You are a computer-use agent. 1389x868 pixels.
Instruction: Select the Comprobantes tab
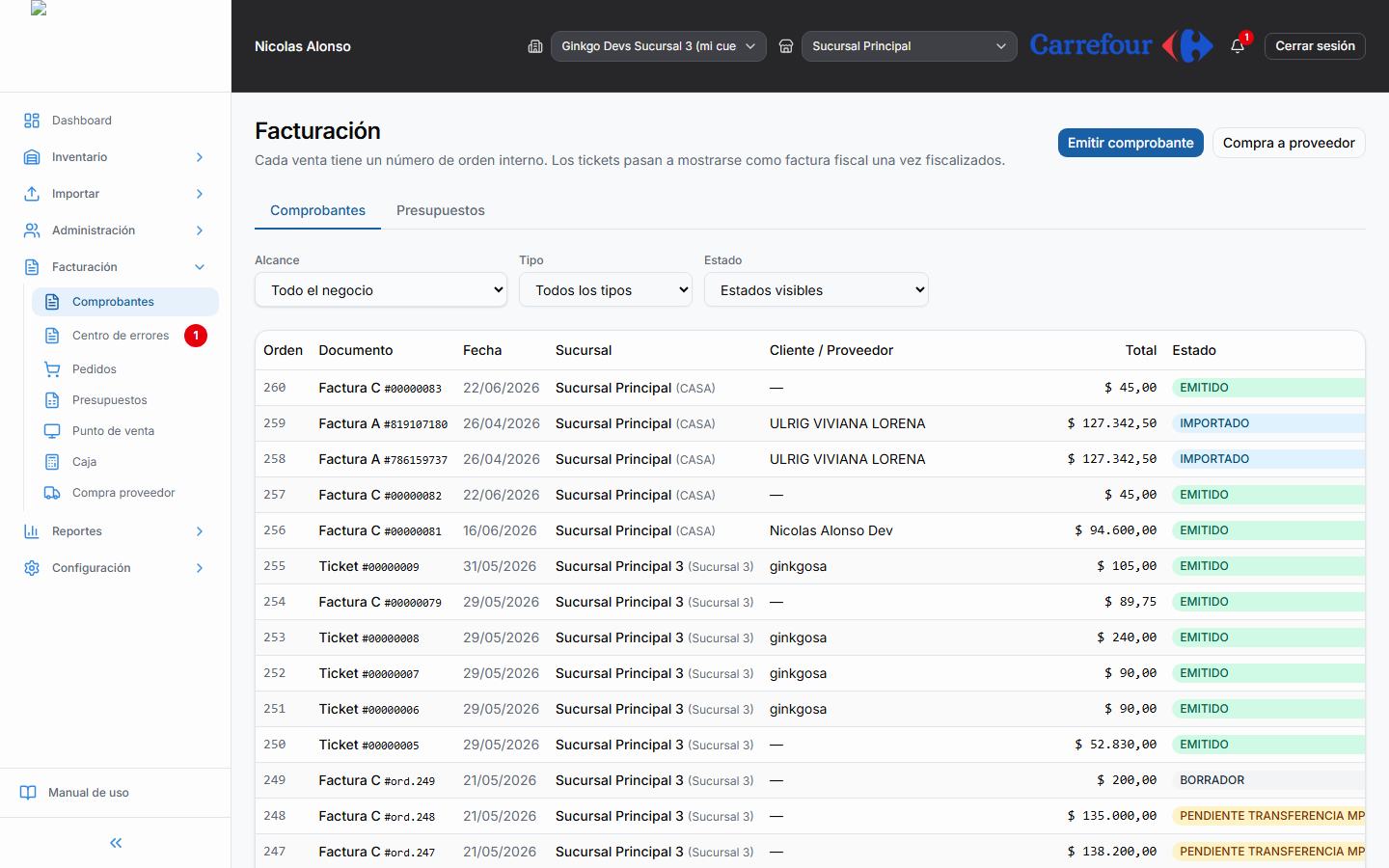click(317, 210)
